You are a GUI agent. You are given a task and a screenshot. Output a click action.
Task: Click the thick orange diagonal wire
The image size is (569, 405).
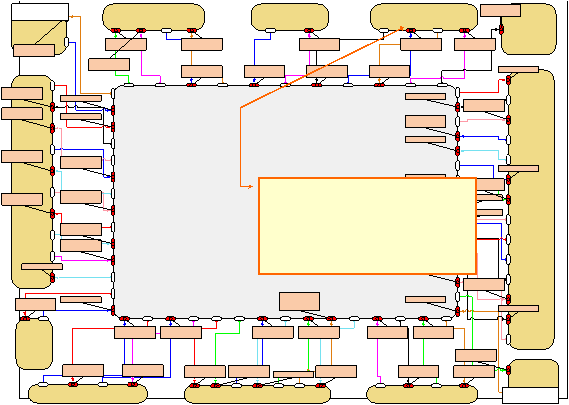321,68
